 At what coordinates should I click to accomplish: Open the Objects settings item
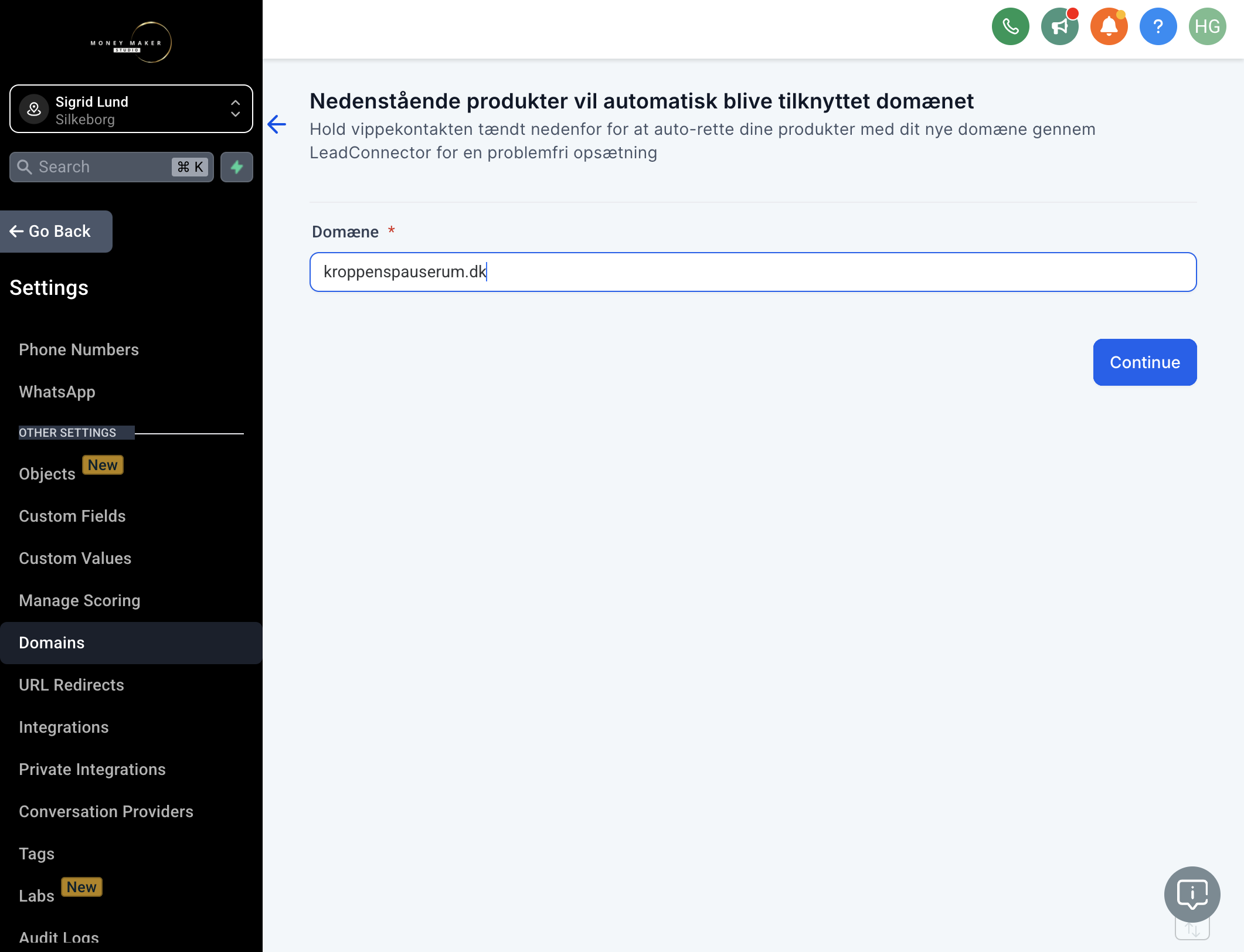click(x=47, y=474)
